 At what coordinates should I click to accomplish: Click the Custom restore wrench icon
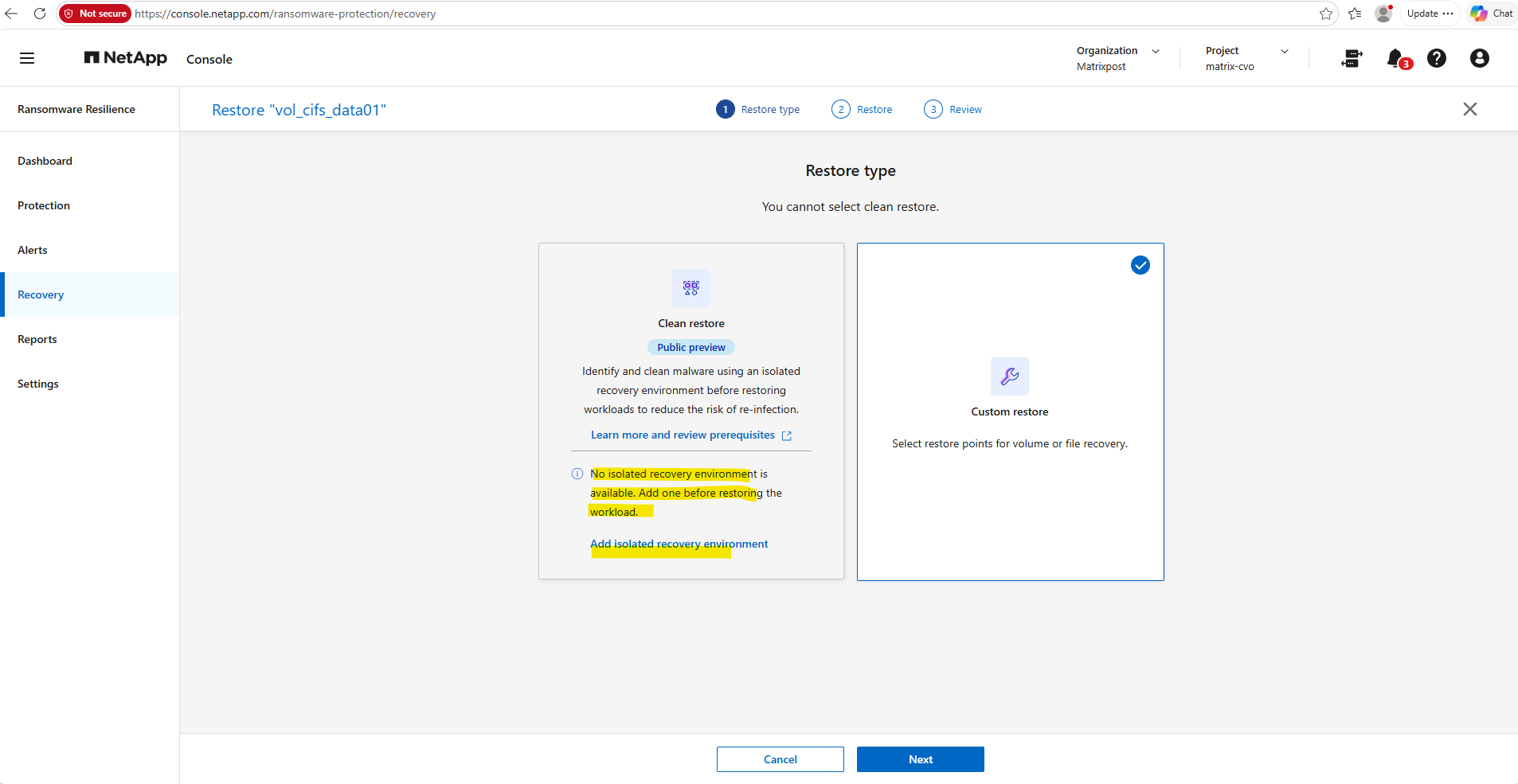1010,376
